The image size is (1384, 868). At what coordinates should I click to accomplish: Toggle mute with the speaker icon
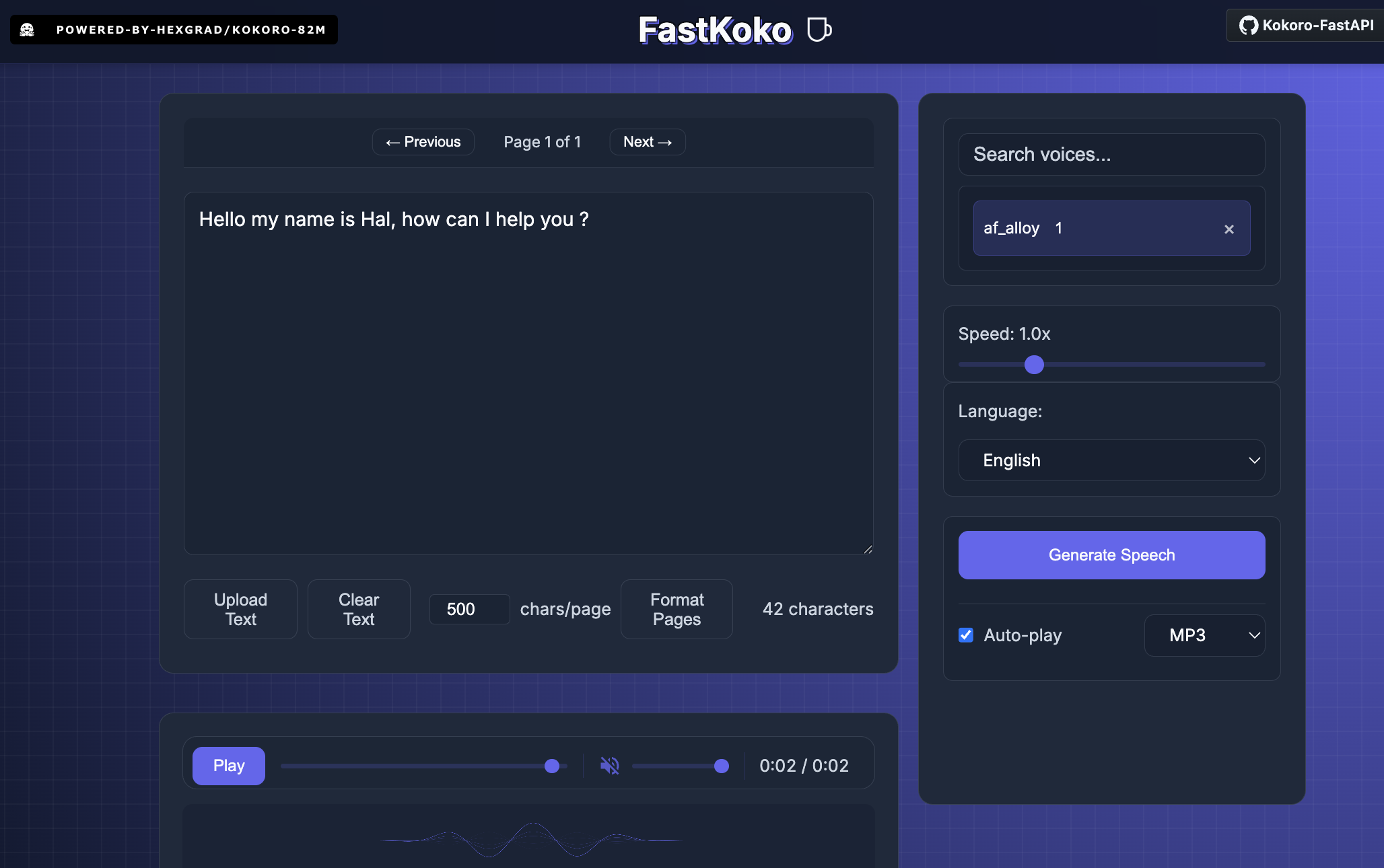[610, 766]
